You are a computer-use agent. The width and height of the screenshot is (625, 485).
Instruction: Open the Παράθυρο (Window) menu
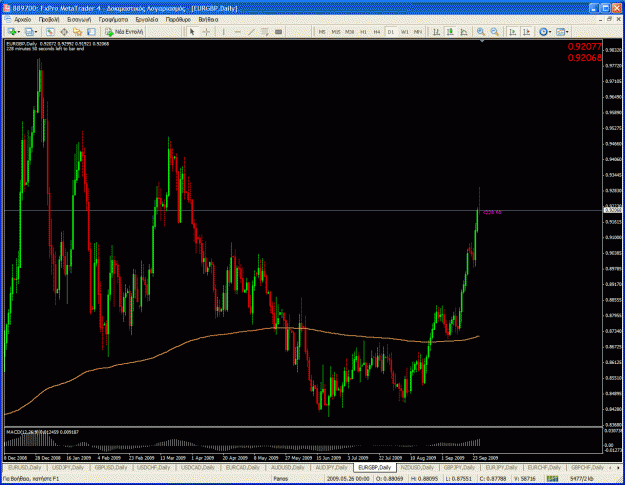click(178, 20)
